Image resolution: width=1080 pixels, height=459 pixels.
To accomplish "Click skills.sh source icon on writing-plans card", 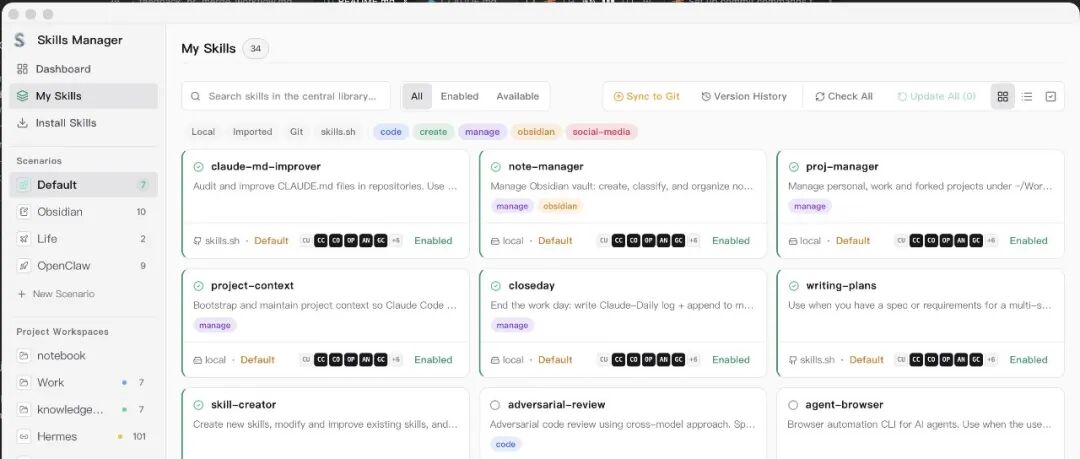I will [x=793, y=360].
